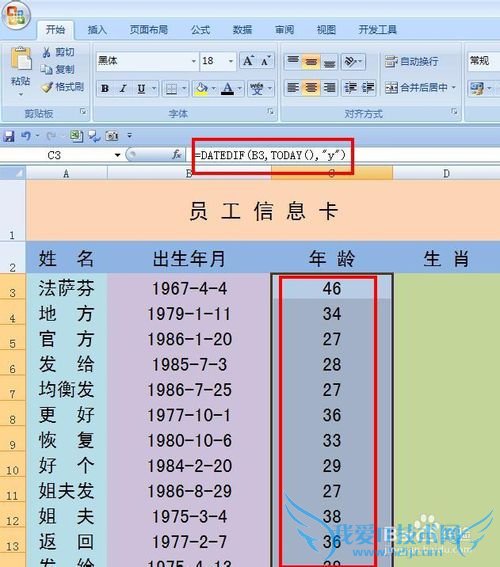Image resolution: width=500 pixels, height=567 pixels.
Task: Expand the font group dialog launcher
Action: coord(270,111)
